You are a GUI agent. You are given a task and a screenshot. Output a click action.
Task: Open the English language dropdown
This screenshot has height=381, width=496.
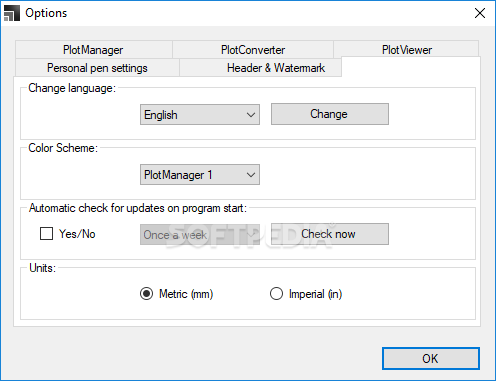200,115
